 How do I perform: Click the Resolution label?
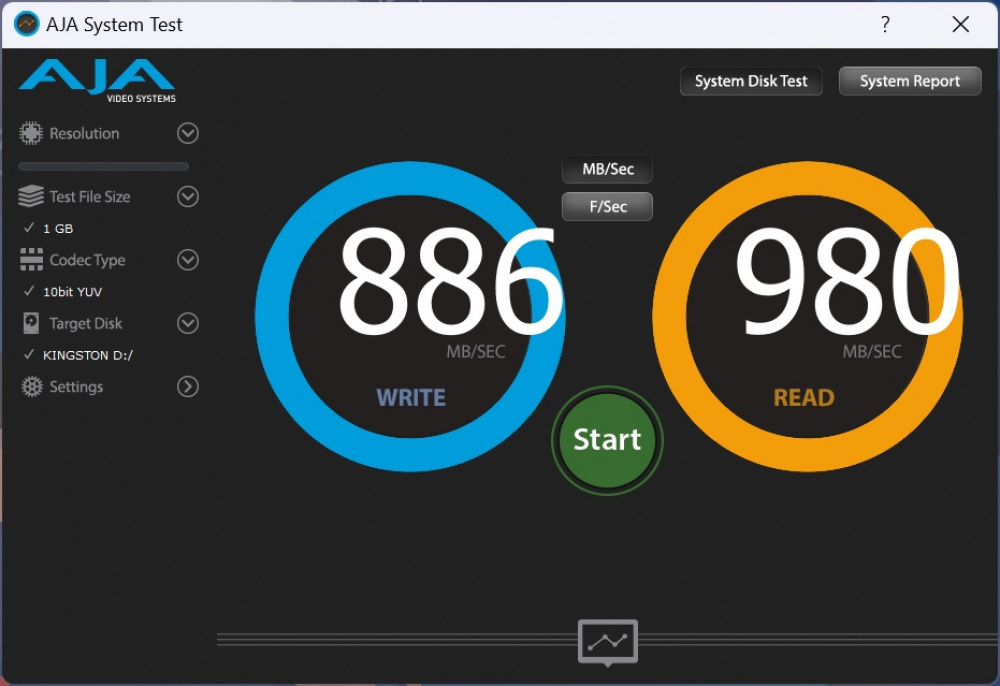84,133
